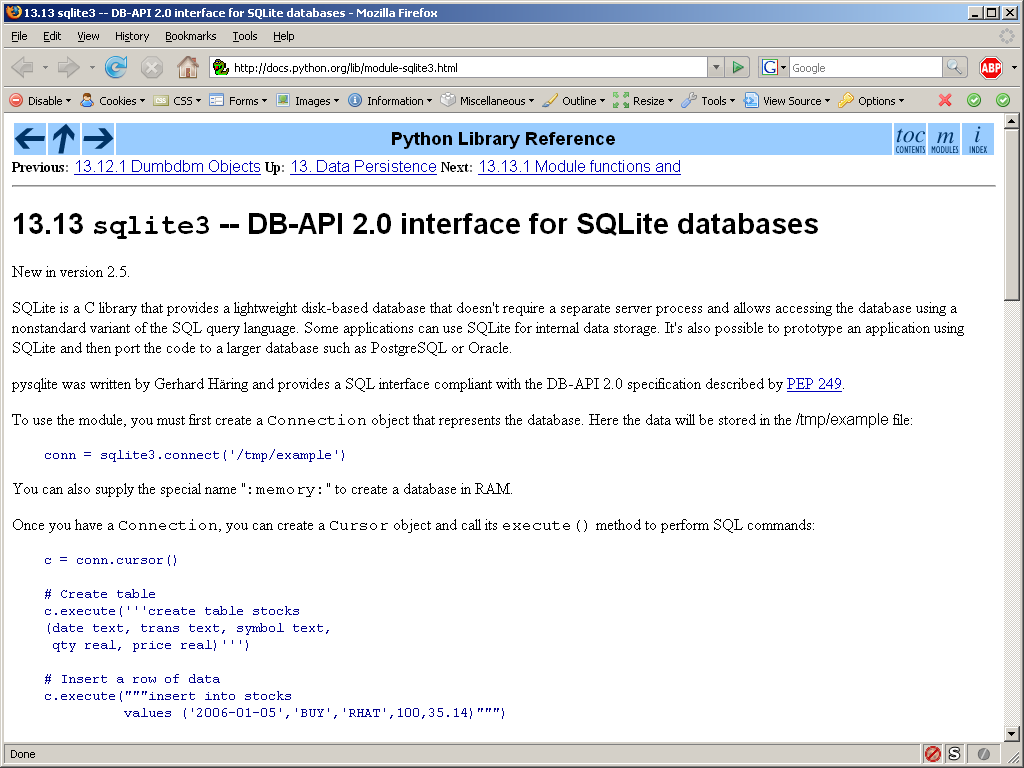
Task: Open the Images dropdown menu
Action: (308, 101)
